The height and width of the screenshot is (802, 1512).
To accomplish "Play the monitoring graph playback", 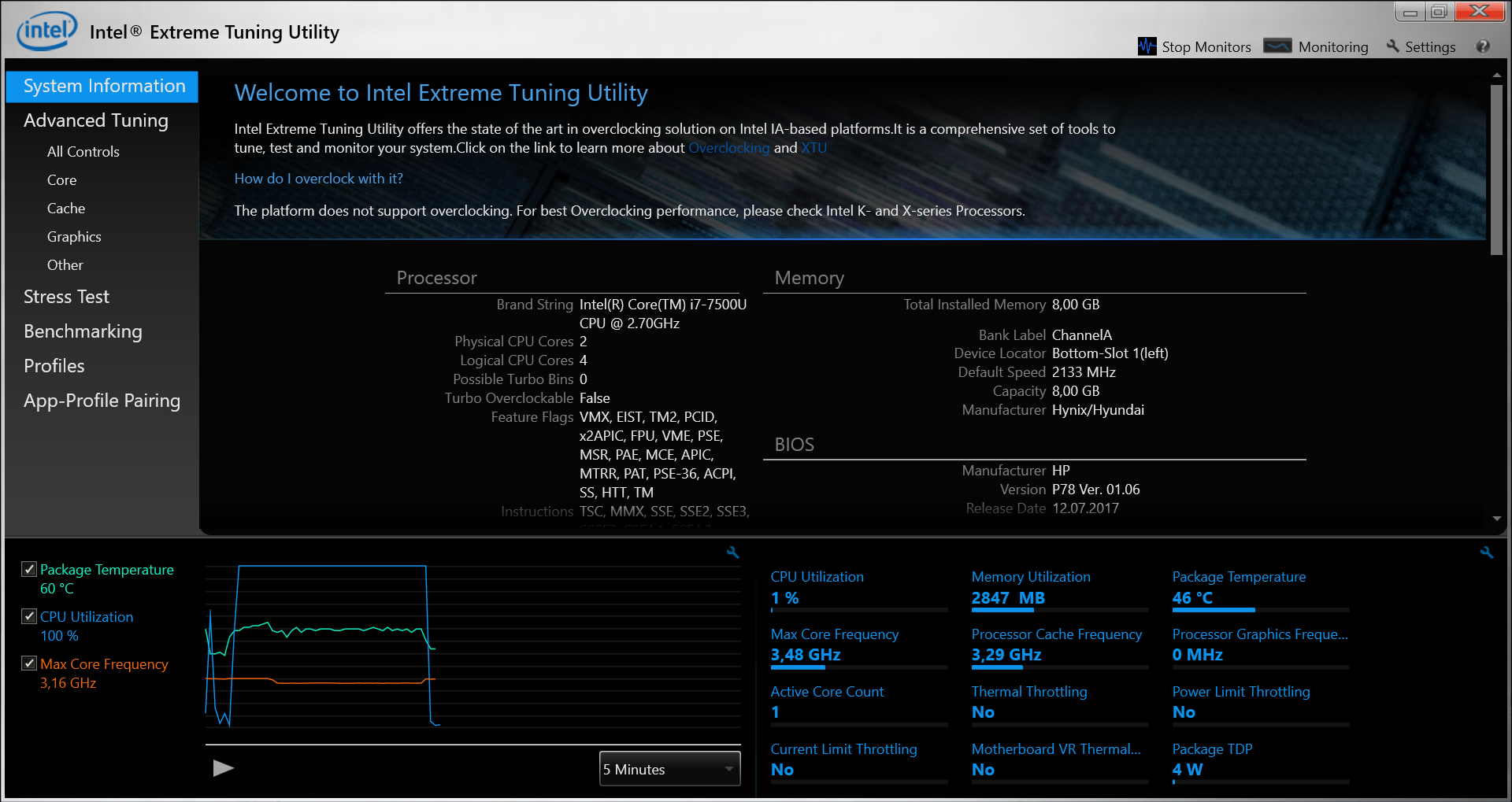I will 223,768.
